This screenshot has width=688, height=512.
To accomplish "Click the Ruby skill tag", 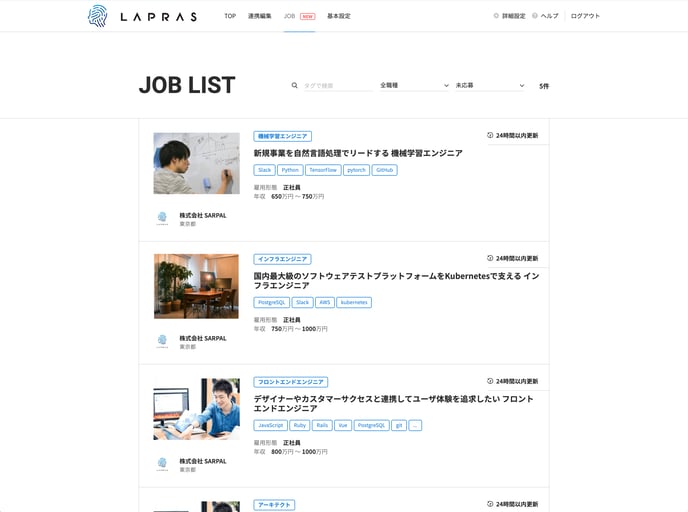I will 300,426.
